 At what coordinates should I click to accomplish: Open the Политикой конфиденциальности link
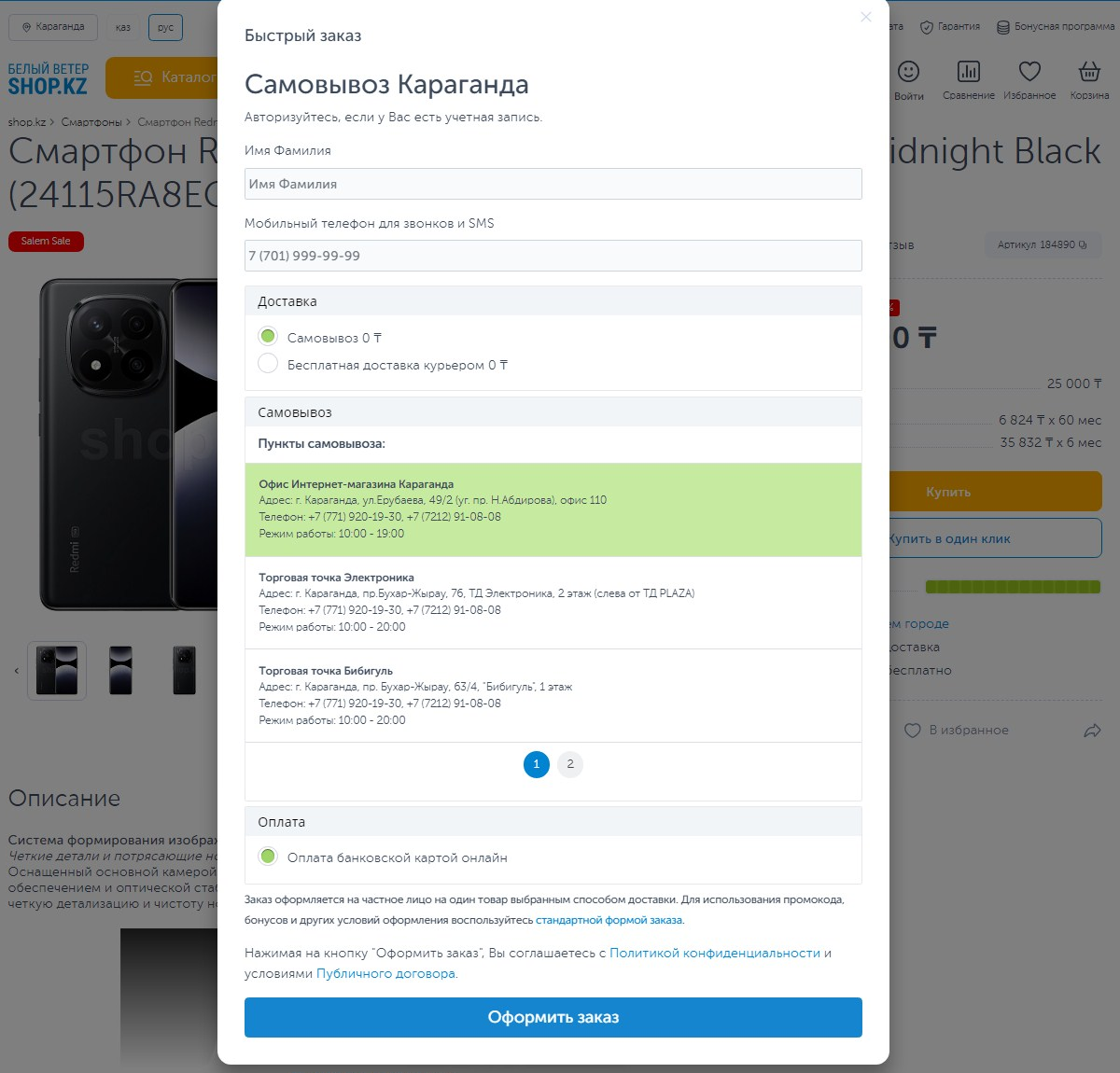click(714, 953)
